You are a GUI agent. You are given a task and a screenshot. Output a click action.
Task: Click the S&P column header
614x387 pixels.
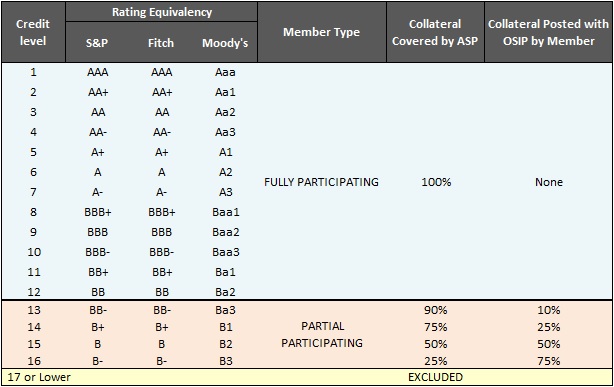(x=97, y=43)
